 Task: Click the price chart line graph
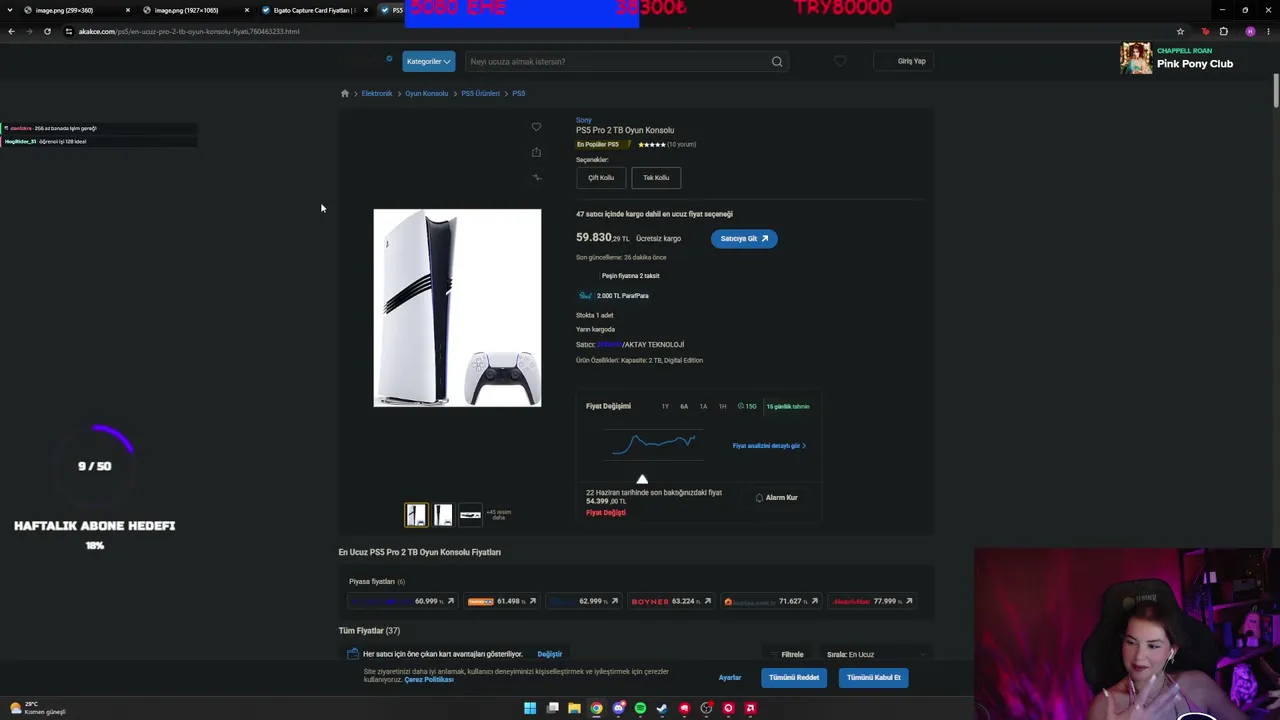pos(655,443)
